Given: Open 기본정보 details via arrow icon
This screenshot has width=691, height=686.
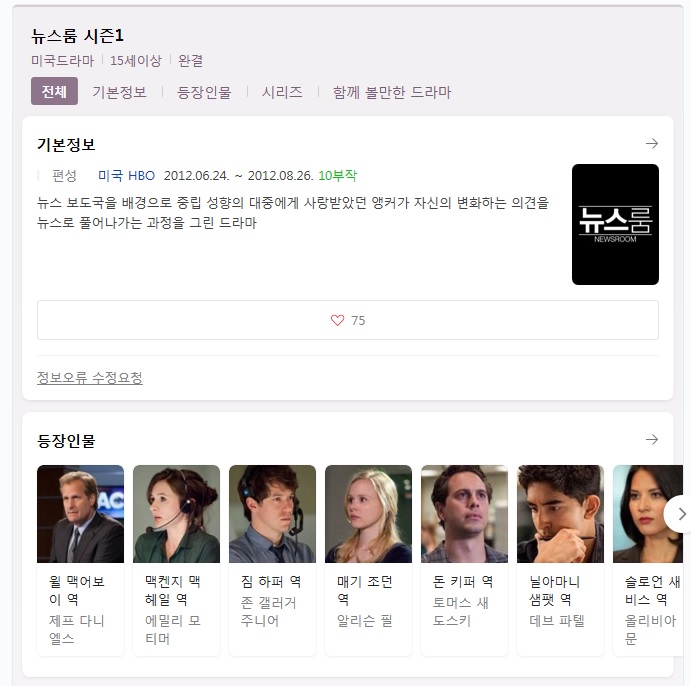Looking at the screenshot, I should (652, 144).
